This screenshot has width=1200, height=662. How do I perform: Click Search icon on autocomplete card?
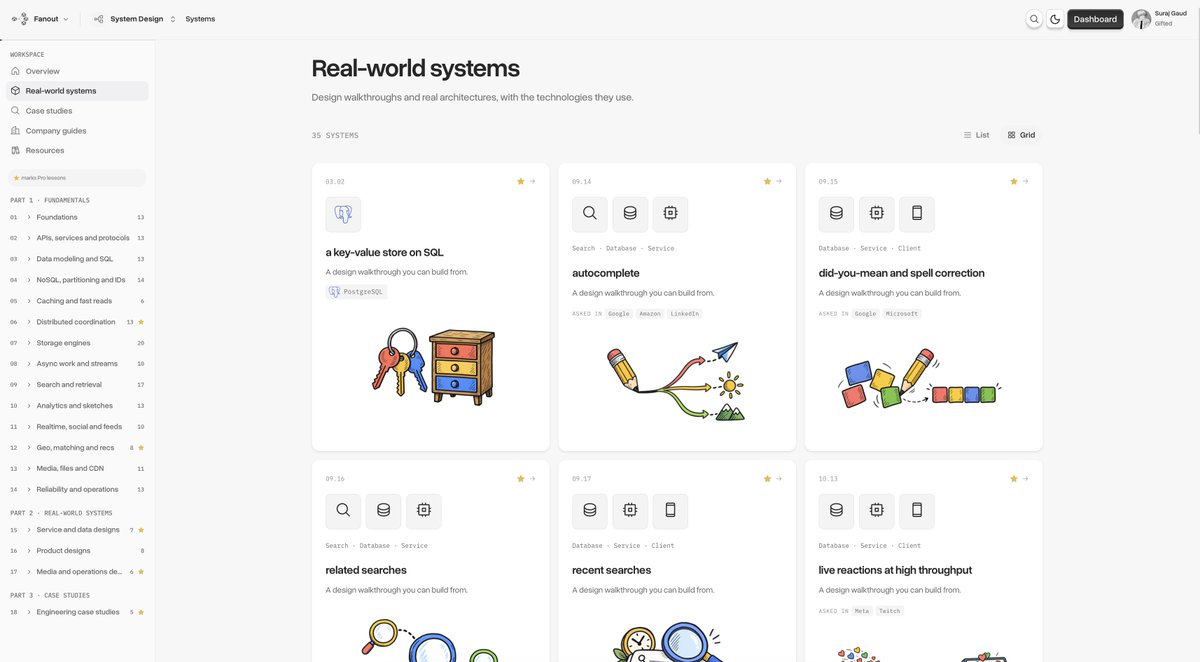point(590,214)
